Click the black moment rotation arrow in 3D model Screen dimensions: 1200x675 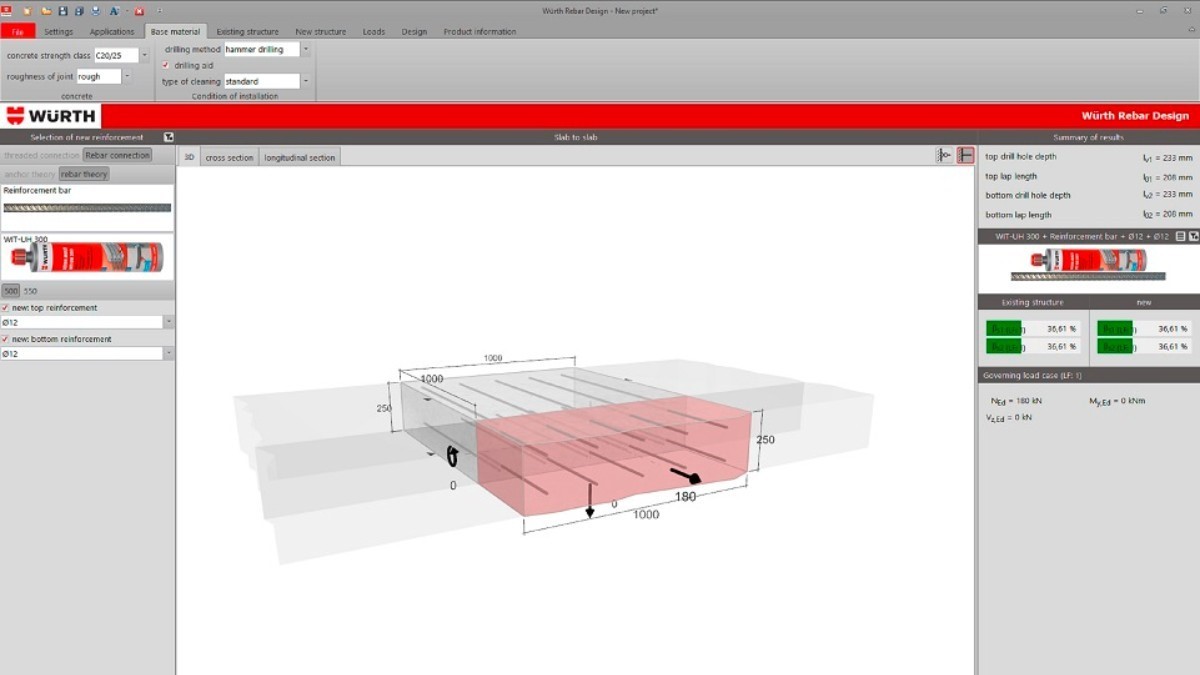click(x=452, y=457)
